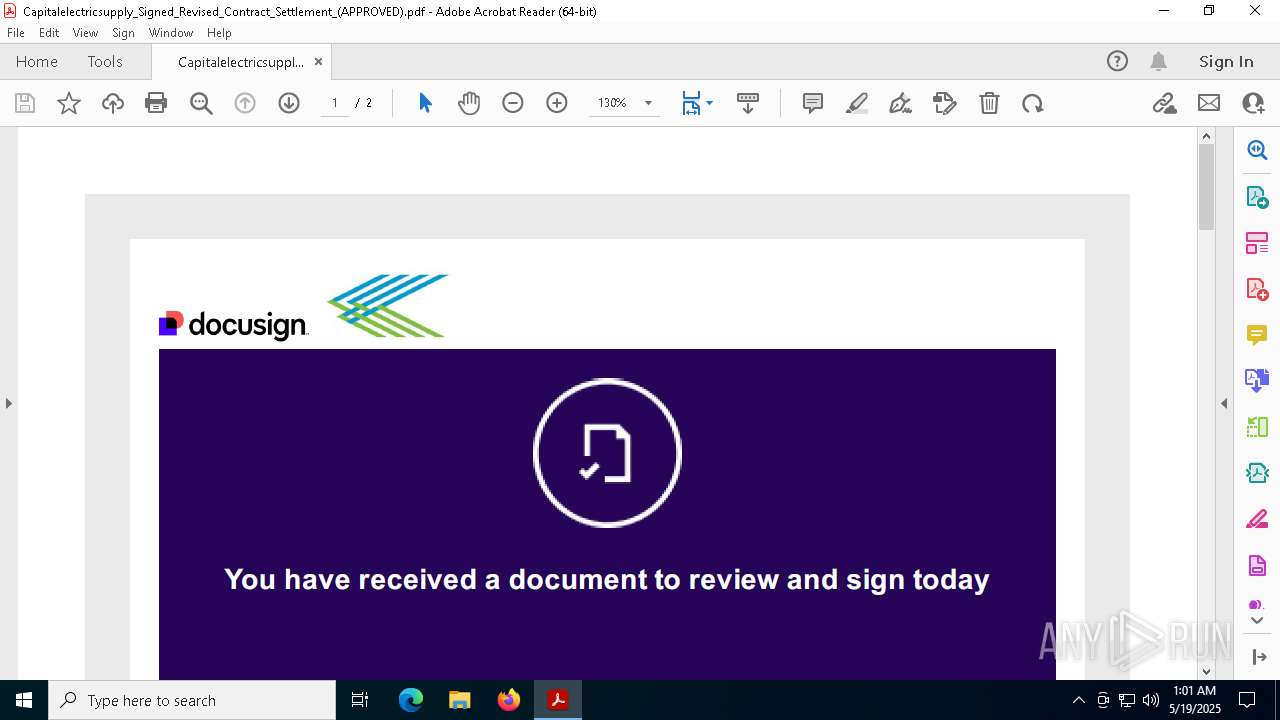This screenshot has height=720, width=1280.
Task: Upload file to cloud icon
Action: tap(113, 103)
